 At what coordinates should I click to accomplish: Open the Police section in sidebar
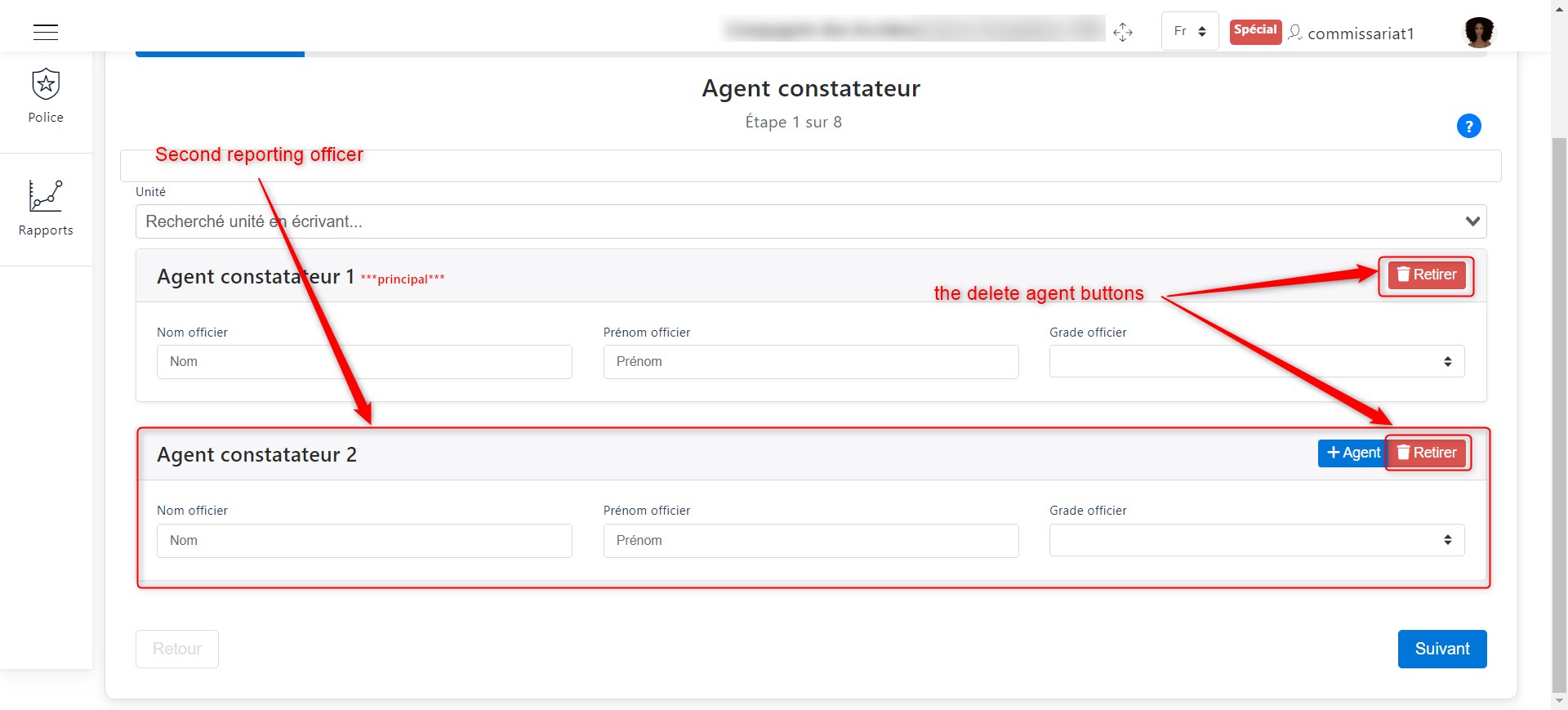click(x=46, y=96)
